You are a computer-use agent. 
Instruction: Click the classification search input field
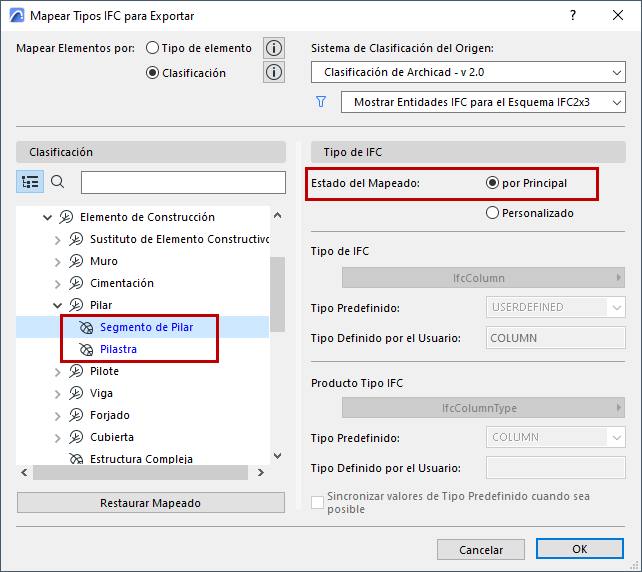tap(183, 182)
